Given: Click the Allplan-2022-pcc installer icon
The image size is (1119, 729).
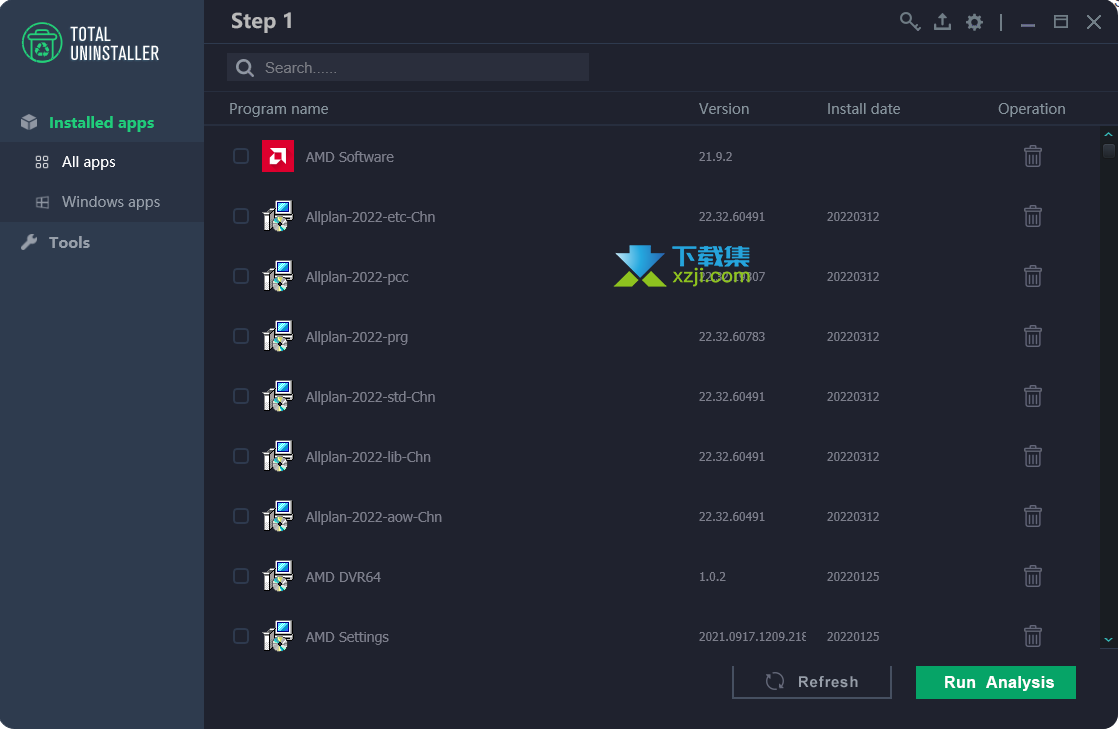Looking at the screenshot, I should [x=278, y=276].
